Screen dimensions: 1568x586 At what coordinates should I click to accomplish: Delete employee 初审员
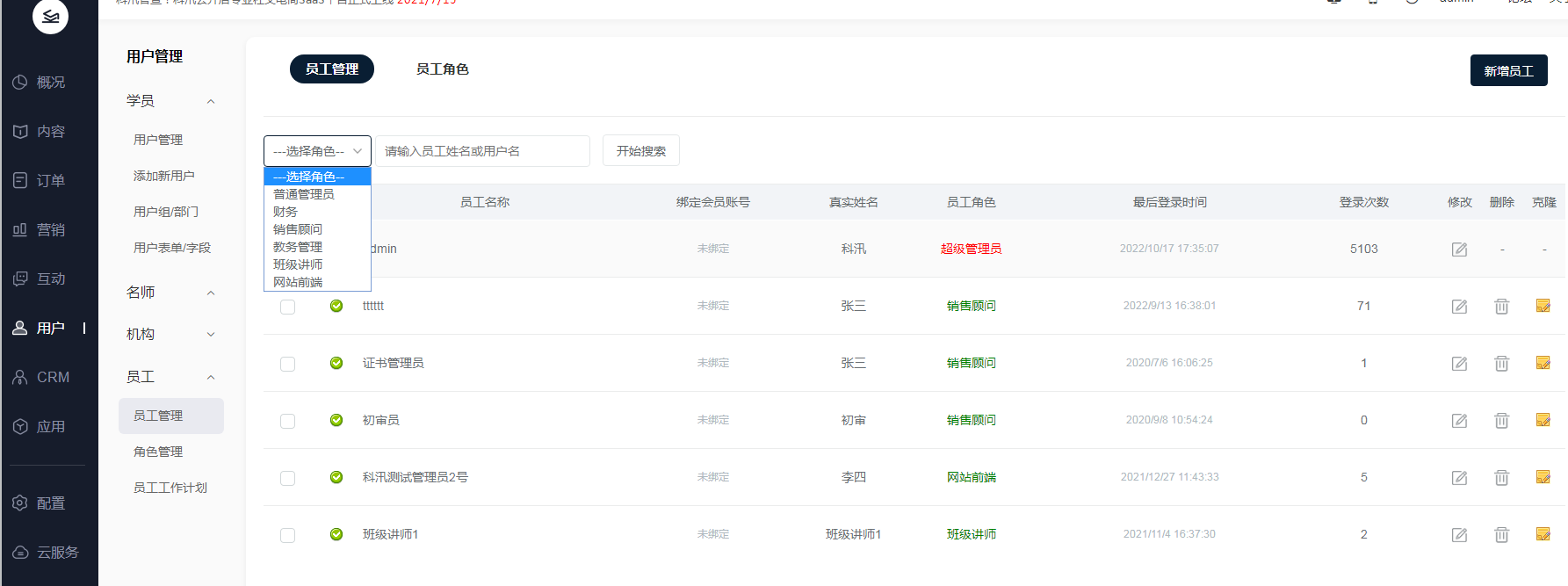pyautogui.click(x=1501, y=420)
